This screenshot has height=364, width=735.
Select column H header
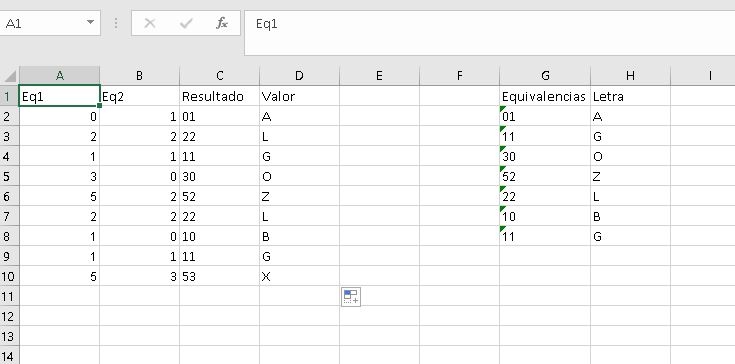(x=630, y=75)
